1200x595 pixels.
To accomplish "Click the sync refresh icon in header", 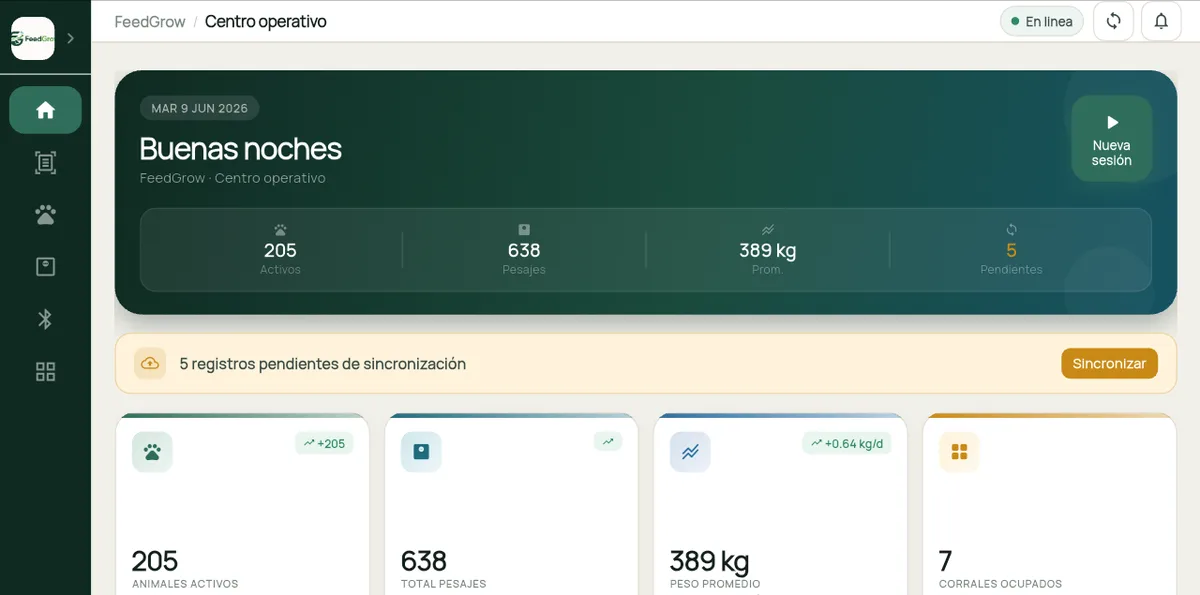I will click(x=1113, y=21).
